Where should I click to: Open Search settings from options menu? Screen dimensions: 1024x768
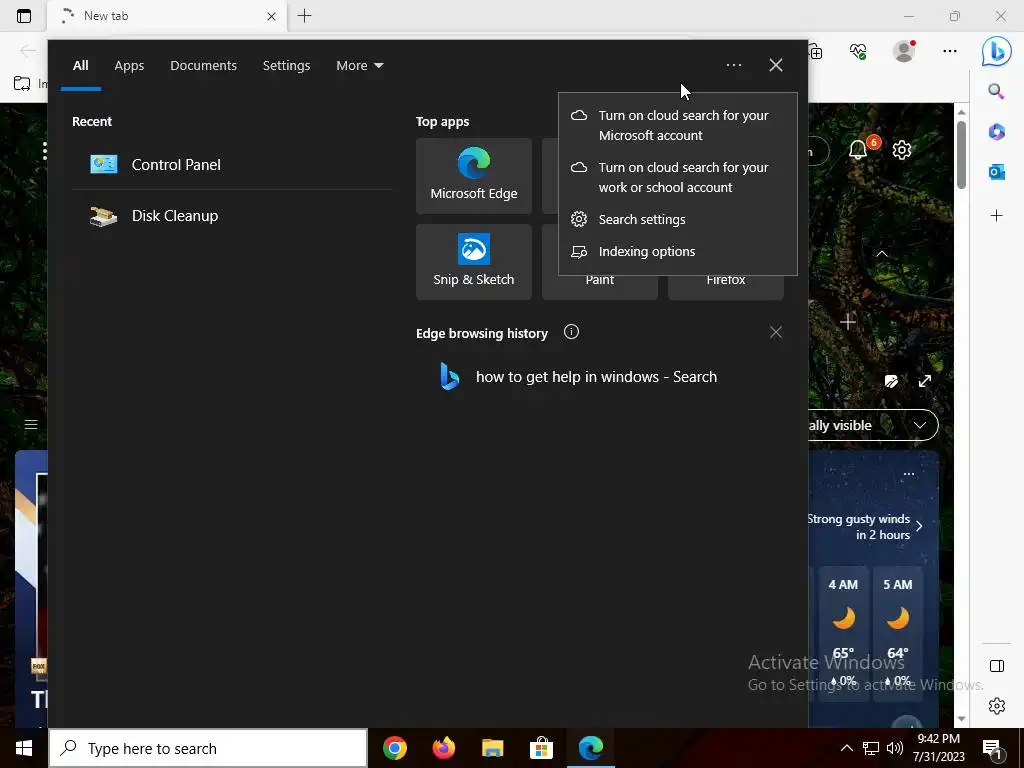pyautogui.click(x=678, y=219)
